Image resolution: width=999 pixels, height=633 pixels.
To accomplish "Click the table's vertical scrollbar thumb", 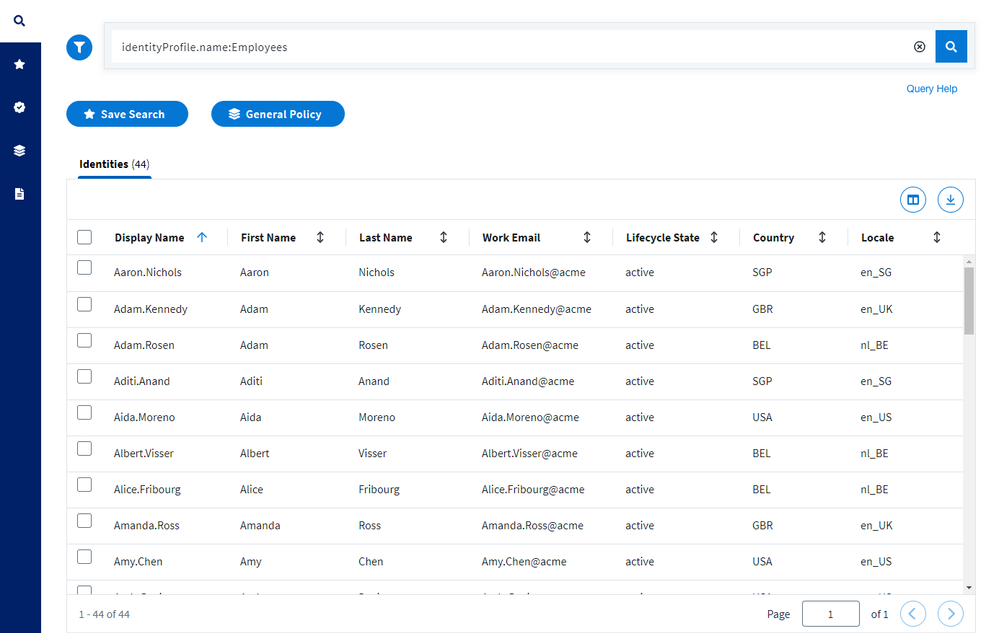I will point(968,300).
